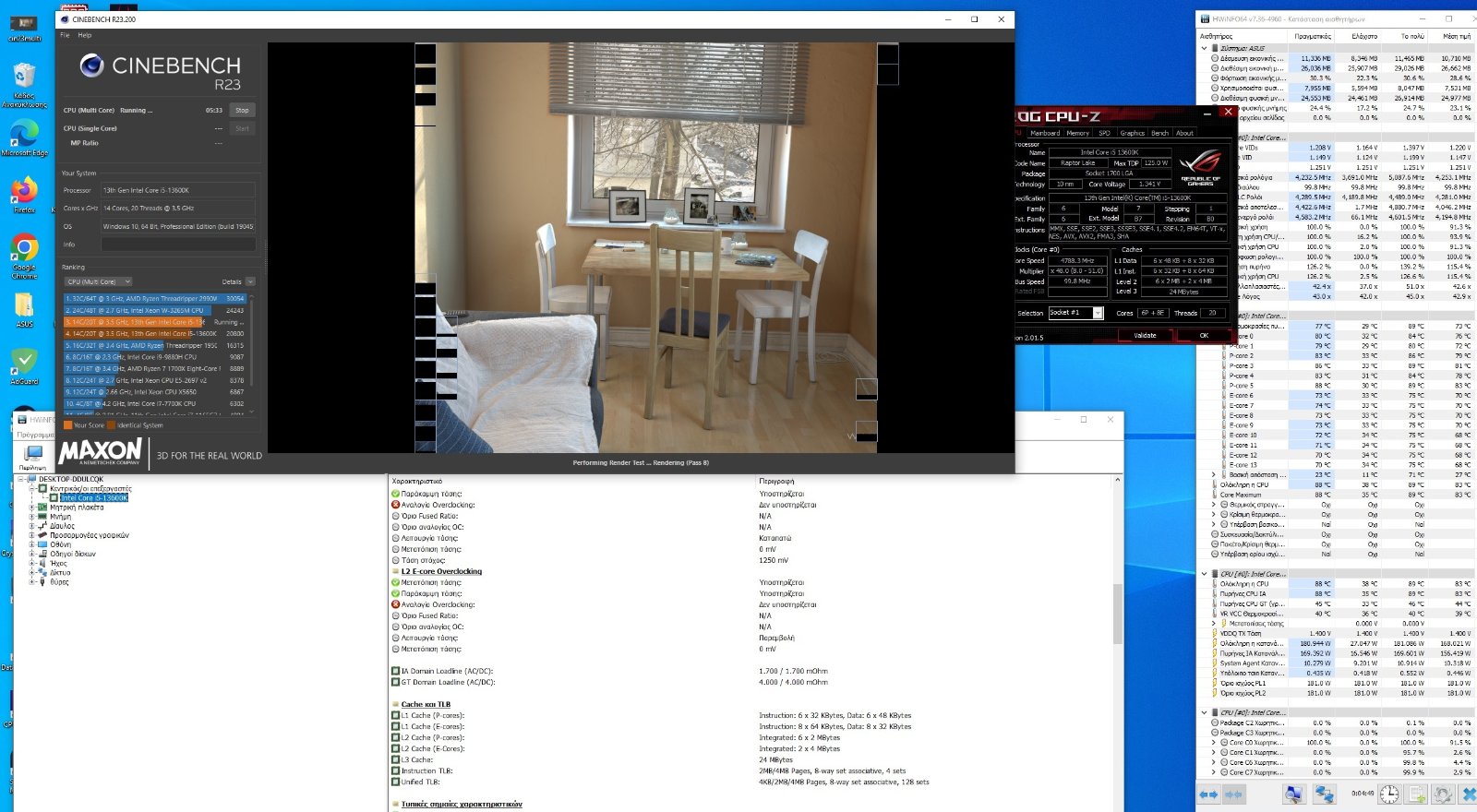Click L2 E-core Overclocking heading
The height and width of the screenshot is (812, 1477).
tap(441, 571)
